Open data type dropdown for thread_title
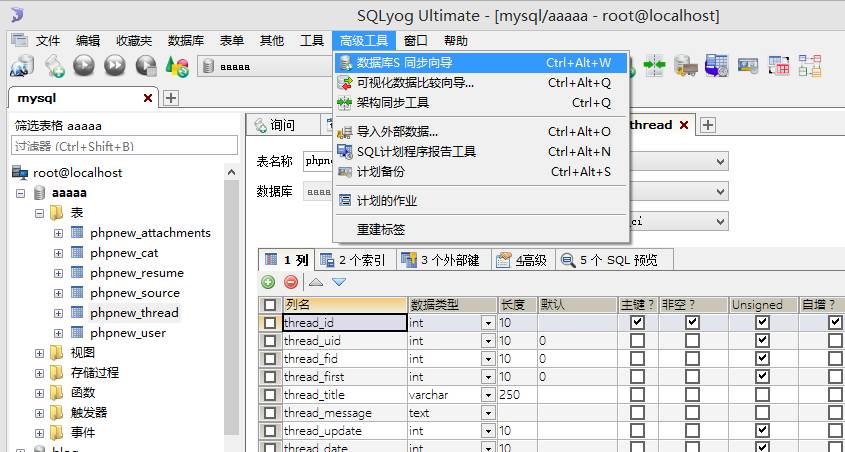 click(489, 395)
